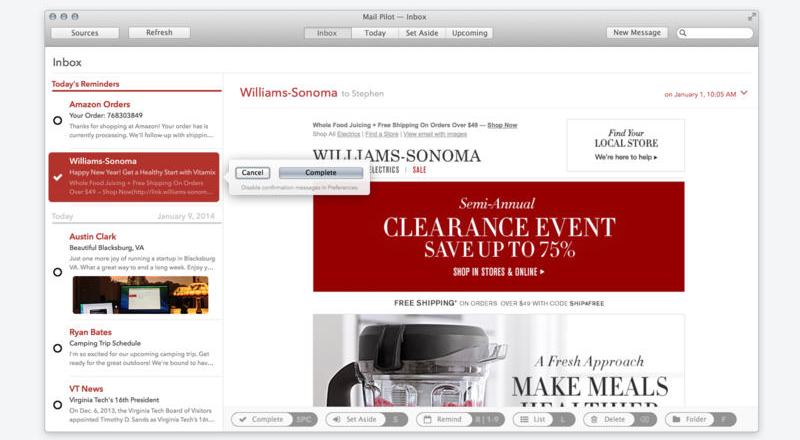800x440 pixels.
Task: Click the Complete SPC shortcut badge
Action: coord(304,420)
